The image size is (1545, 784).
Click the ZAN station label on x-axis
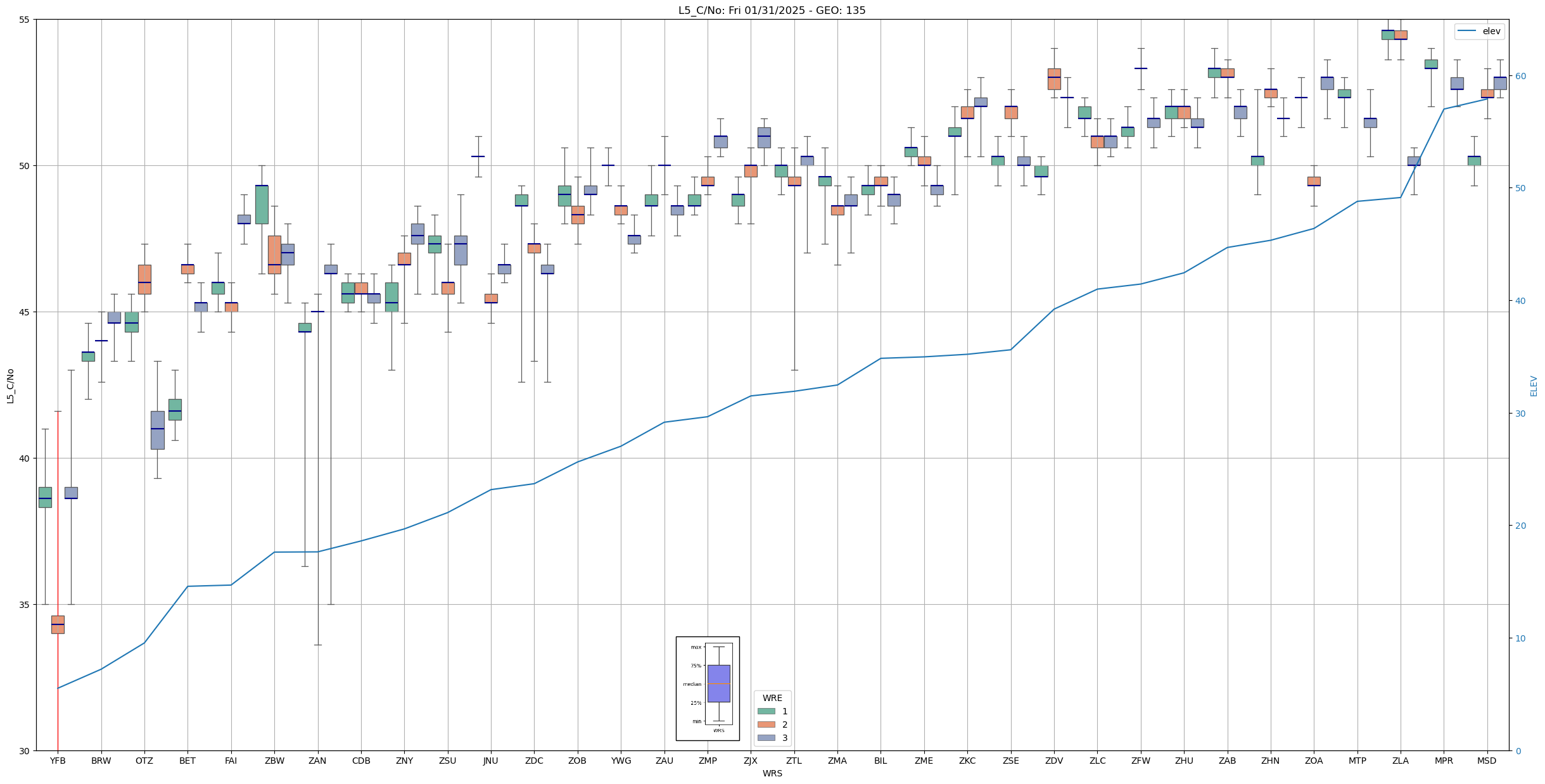tap(317, 761)
